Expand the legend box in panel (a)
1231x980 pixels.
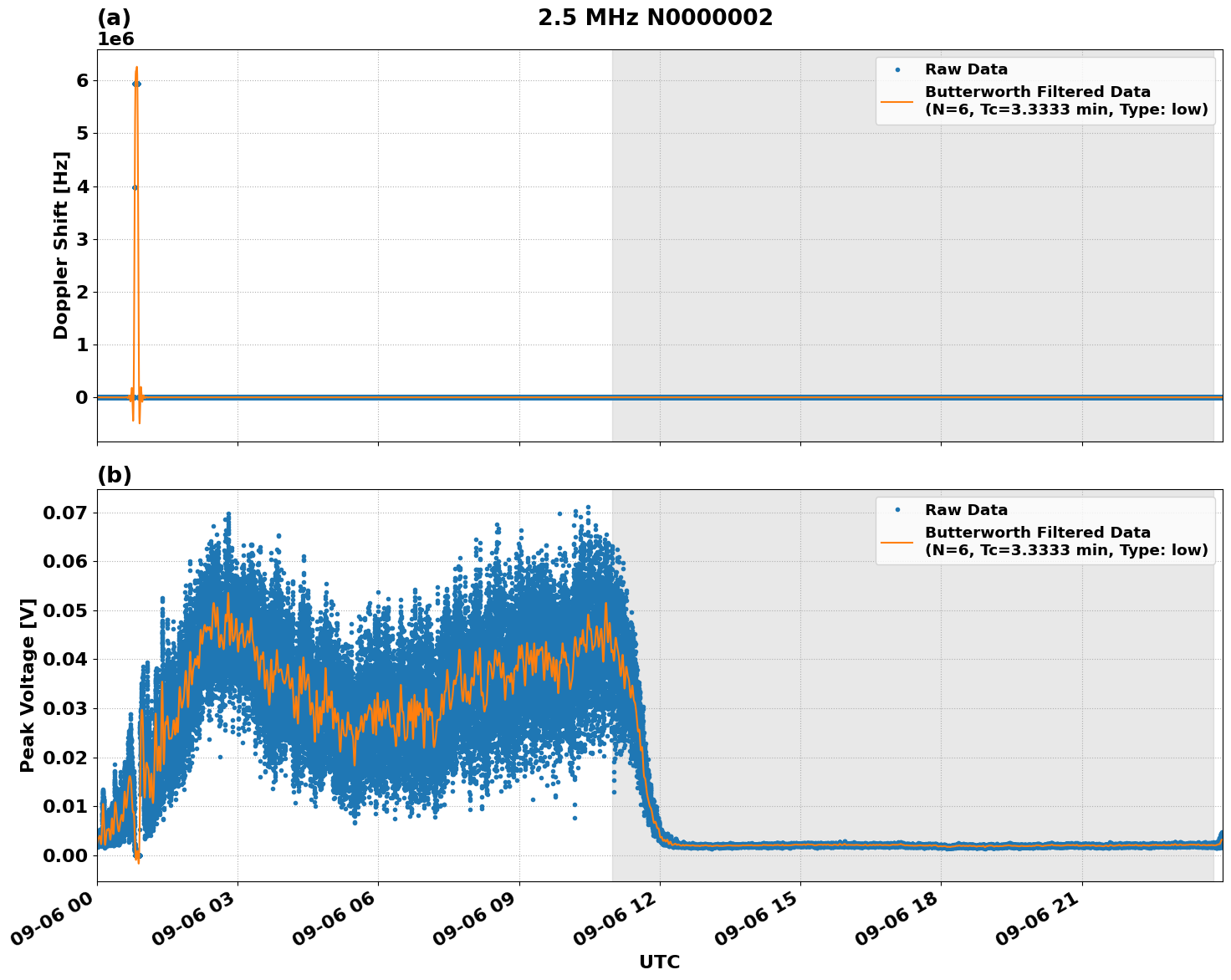[x=1045, y=88]
